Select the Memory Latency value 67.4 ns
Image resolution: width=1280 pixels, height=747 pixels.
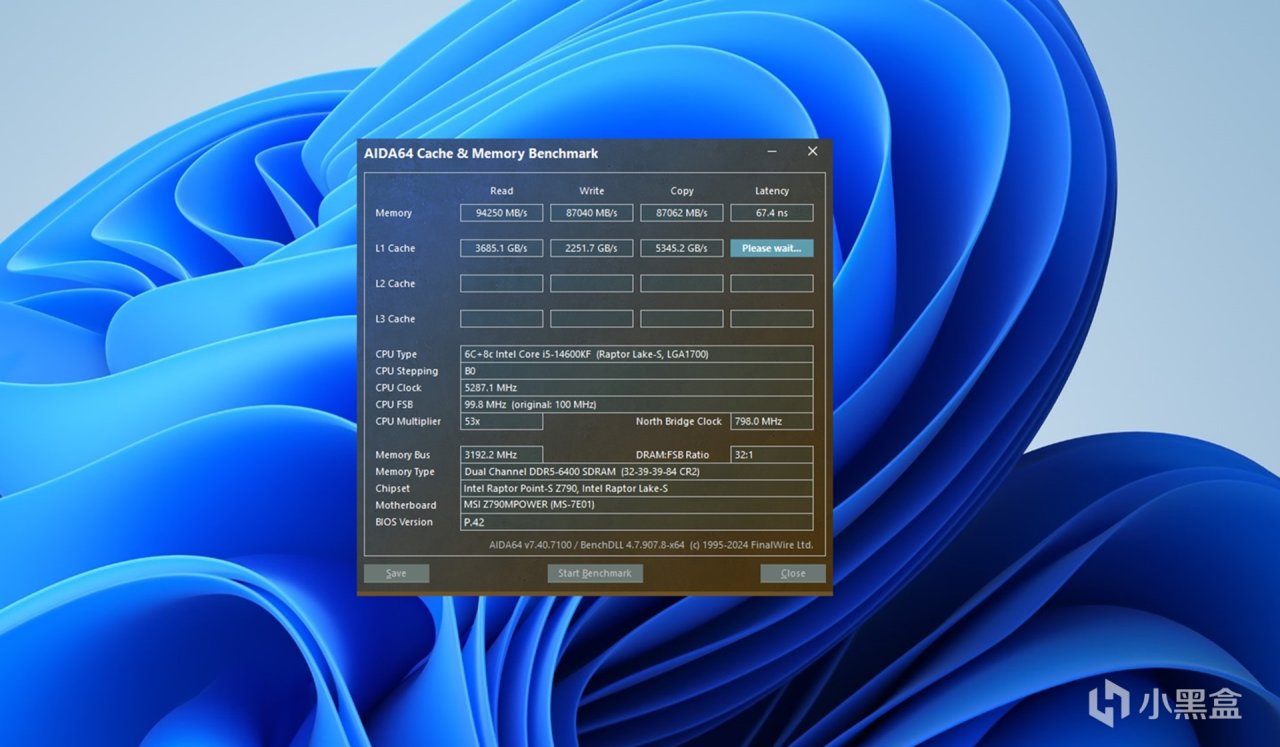pyautogui.click(x=772, y=213)
